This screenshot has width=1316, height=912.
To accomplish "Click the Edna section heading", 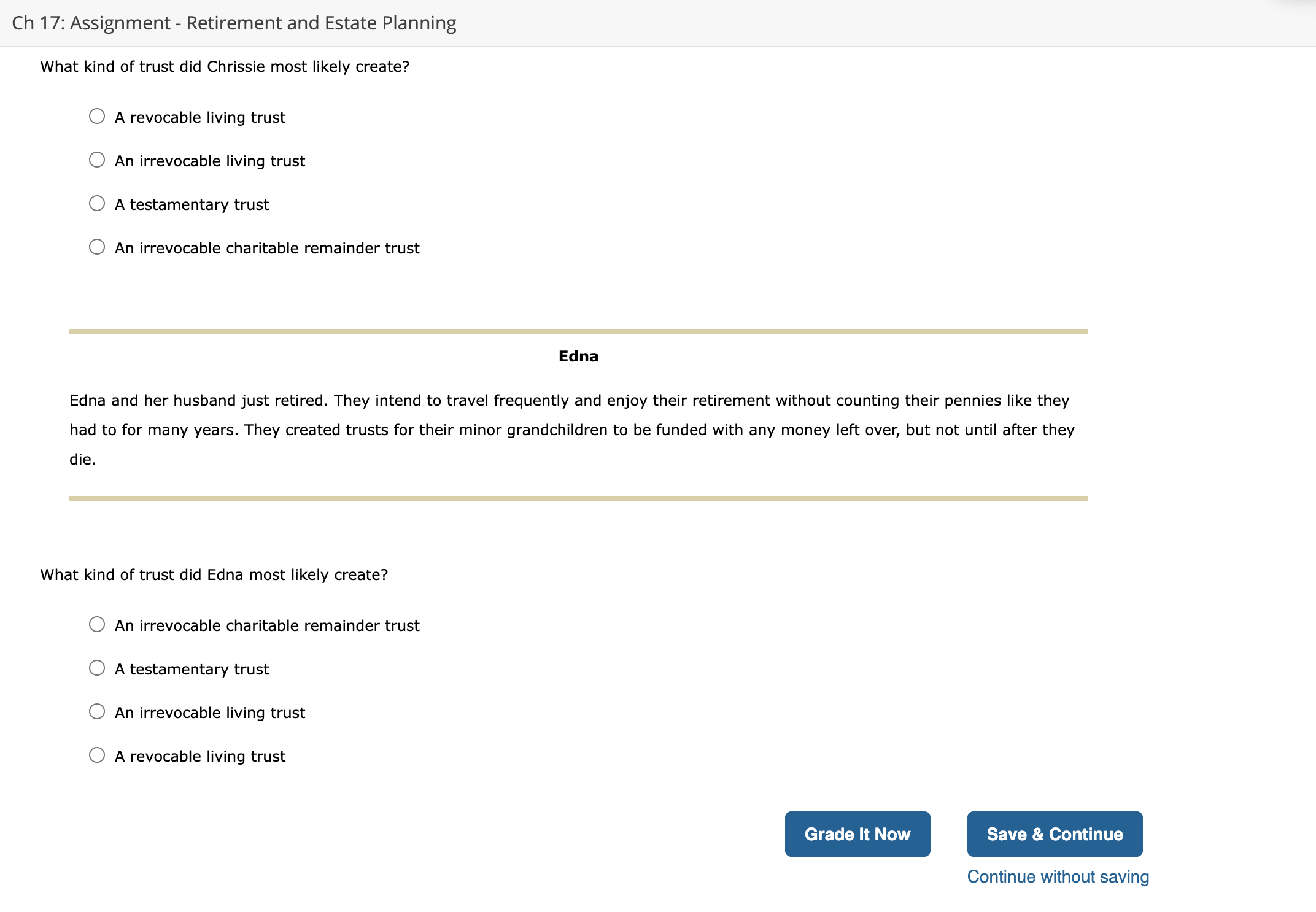I will click(x=578, y=356).
